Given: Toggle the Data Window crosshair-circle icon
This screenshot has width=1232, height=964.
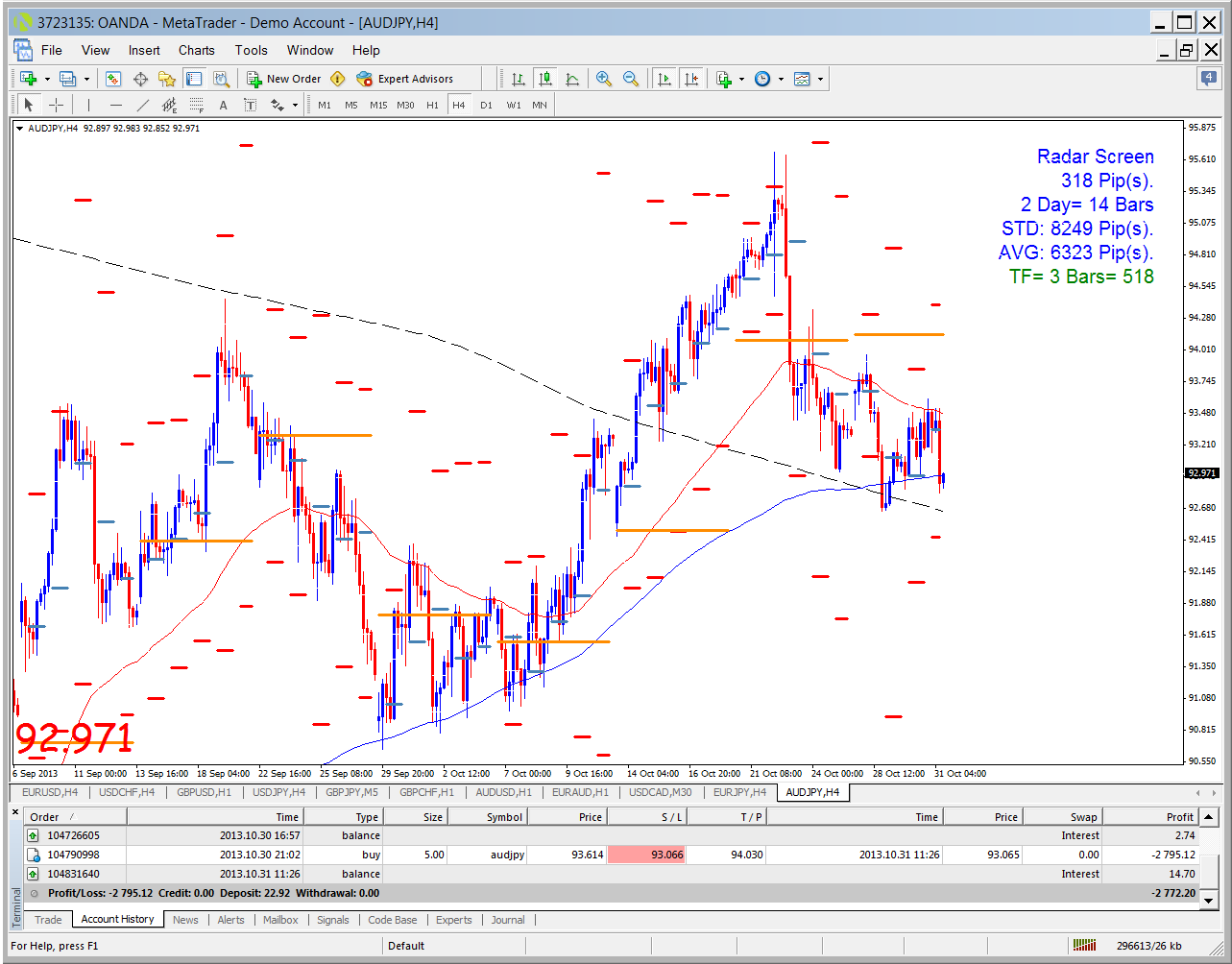Looking at the screenshot, I should [x=140, y=79].
